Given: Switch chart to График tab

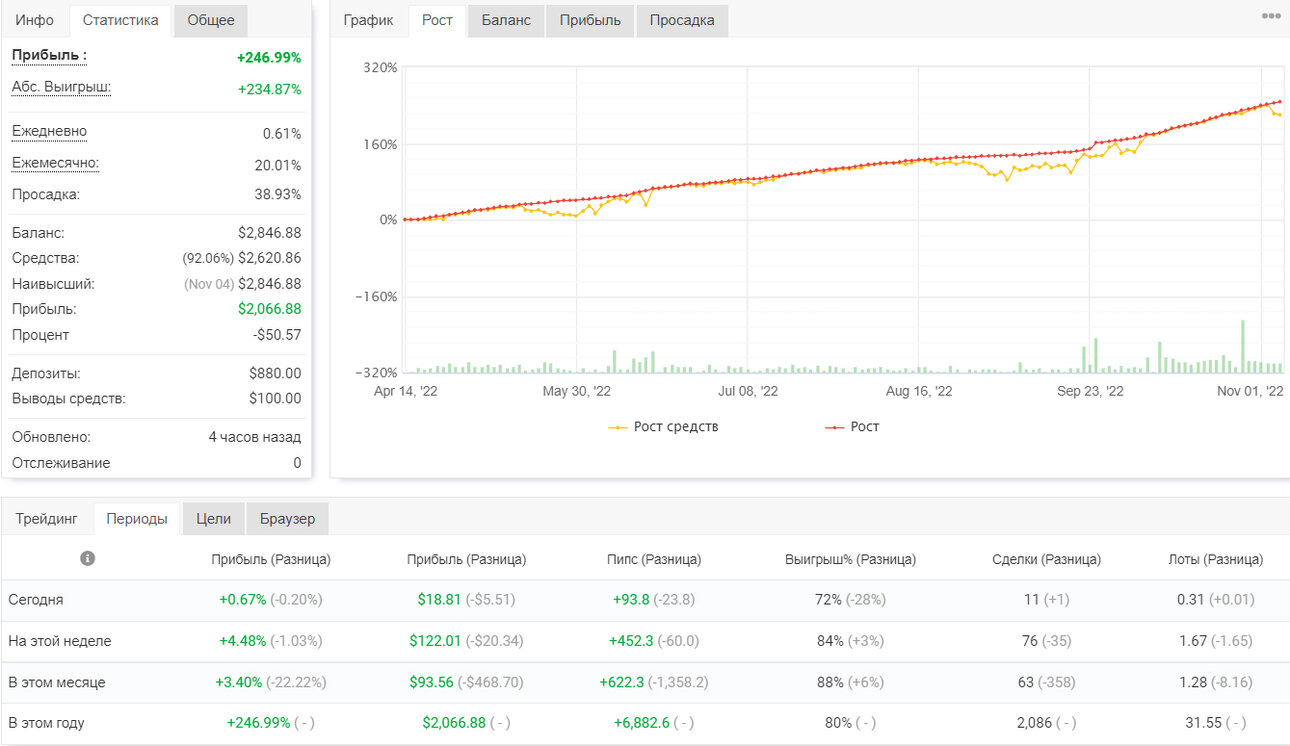Looking at the screenshot, I should coord(368,20).
